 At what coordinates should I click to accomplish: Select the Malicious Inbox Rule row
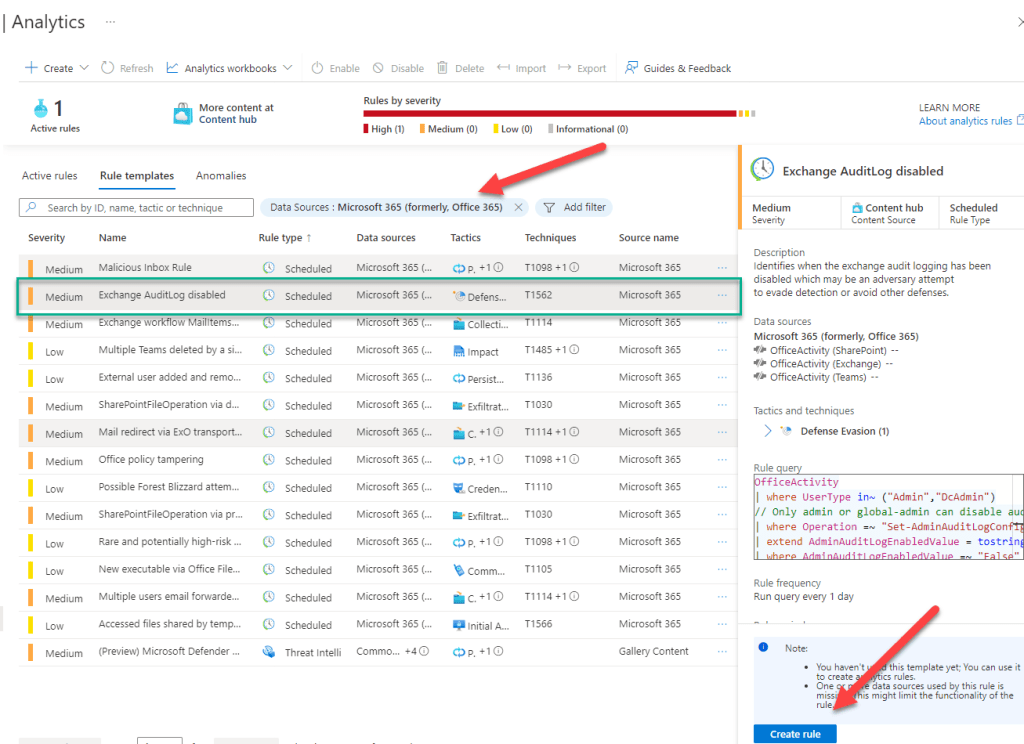[x=145, y=268]
